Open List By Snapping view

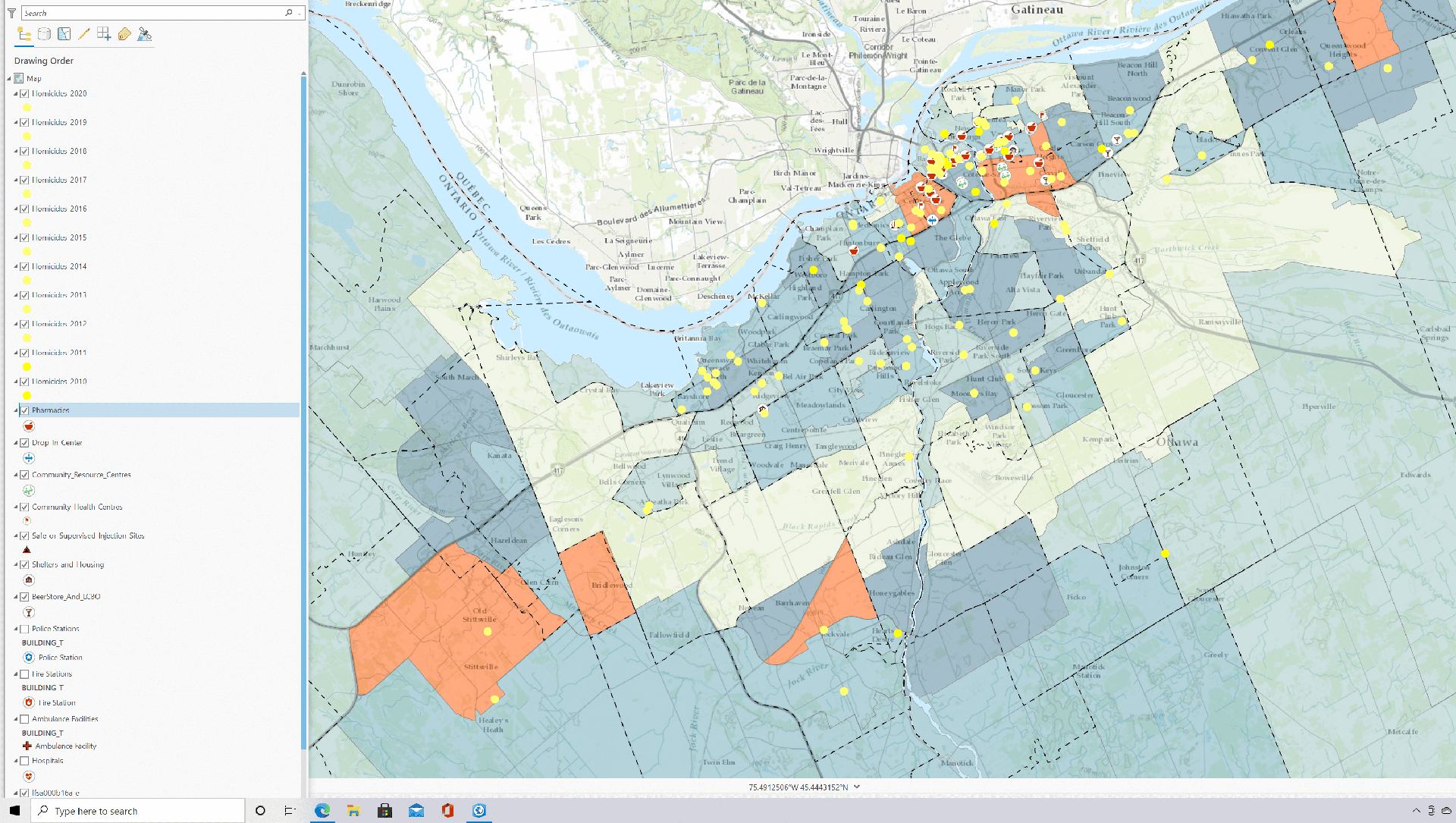click(104, 34)
